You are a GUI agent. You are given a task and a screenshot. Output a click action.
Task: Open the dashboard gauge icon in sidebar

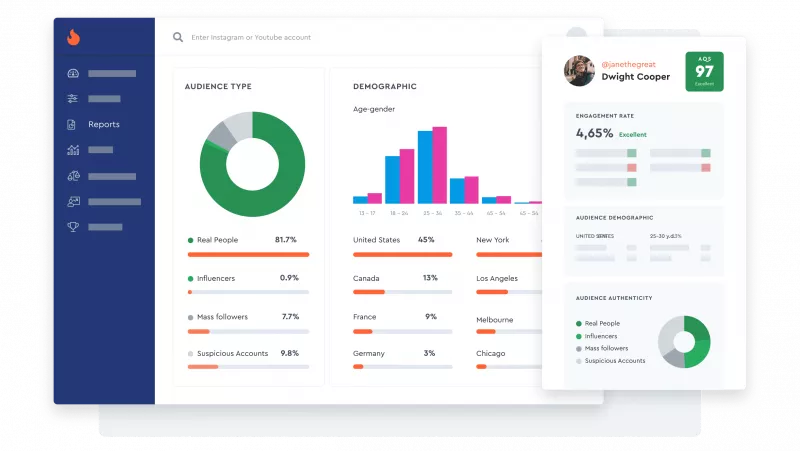pyautogui.click(x=73, y=73)
